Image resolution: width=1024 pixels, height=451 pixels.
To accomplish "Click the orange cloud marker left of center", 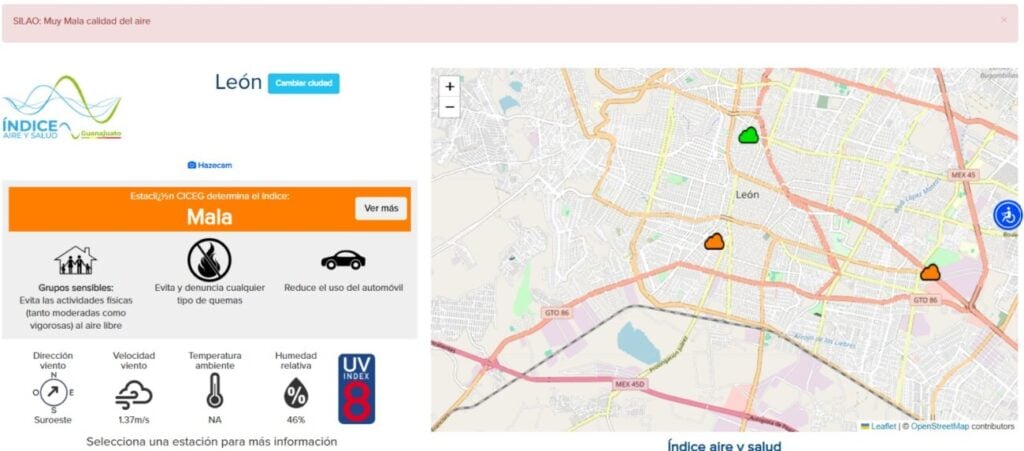I will [x=714, y=241].
